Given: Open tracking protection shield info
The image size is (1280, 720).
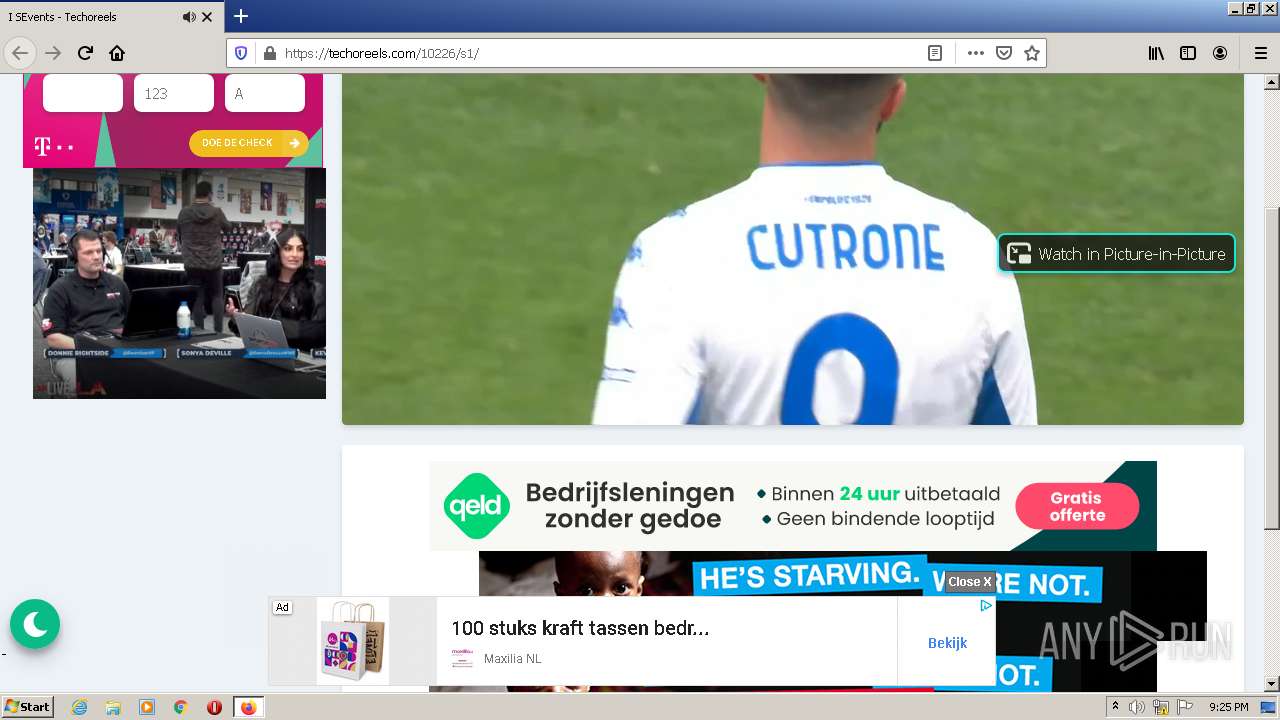Looking at the screenshot, I should click(241, 53).
